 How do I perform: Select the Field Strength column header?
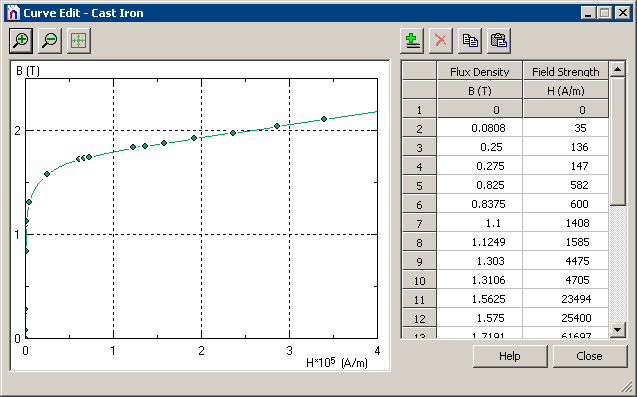566,72
